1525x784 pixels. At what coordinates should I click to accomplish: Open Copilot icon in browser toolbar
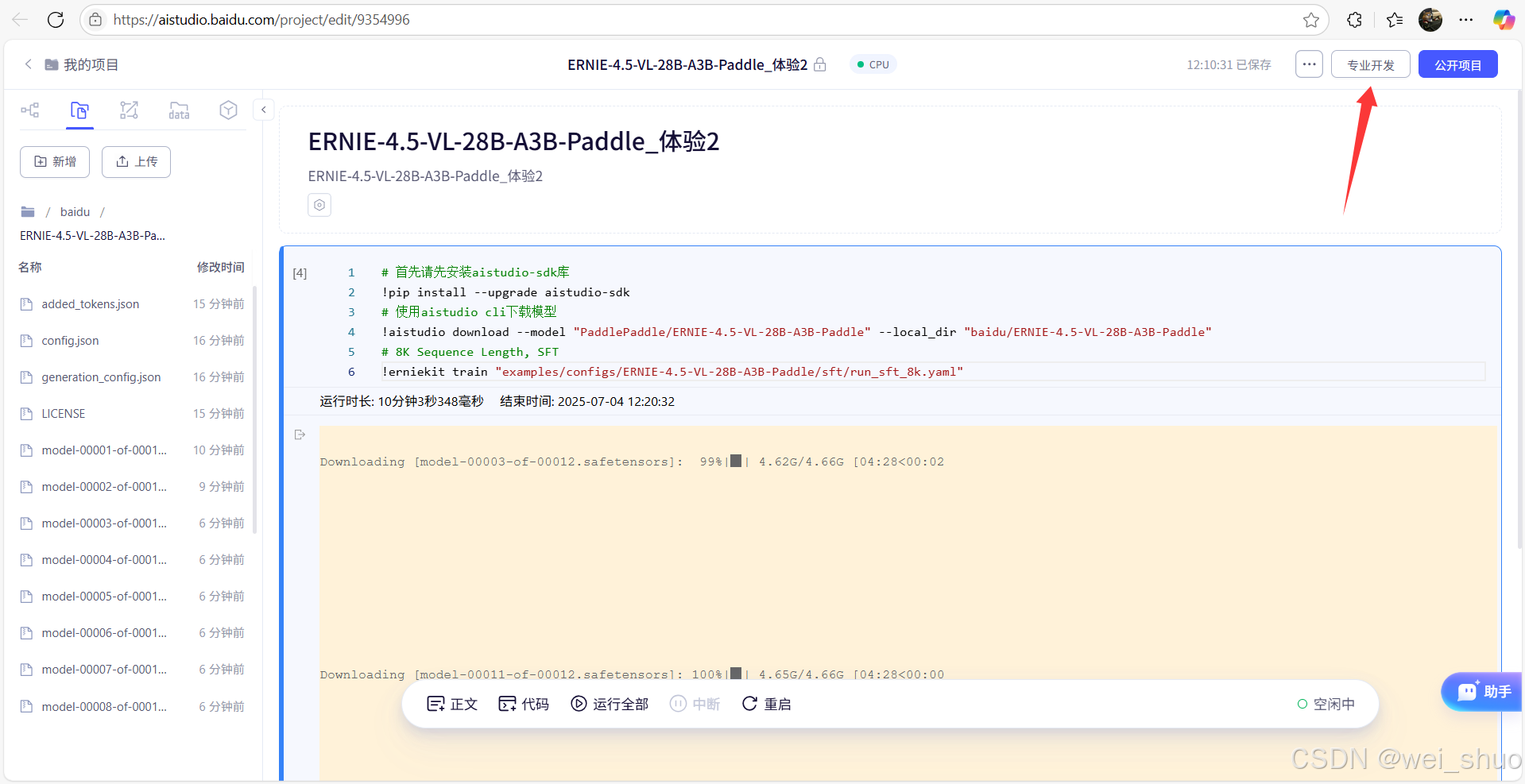click(1504, 20)
